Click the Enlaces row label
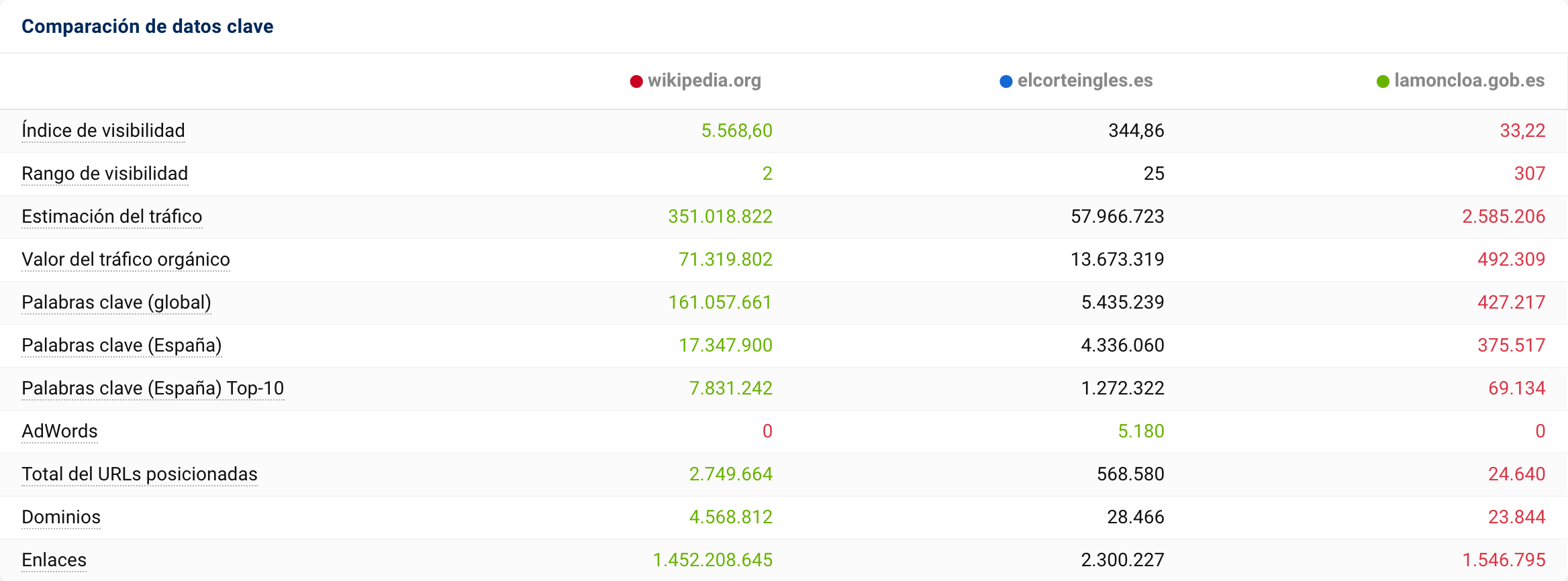Image resolution: width=1568 pixels, height=581 pixels. (54, 560)
